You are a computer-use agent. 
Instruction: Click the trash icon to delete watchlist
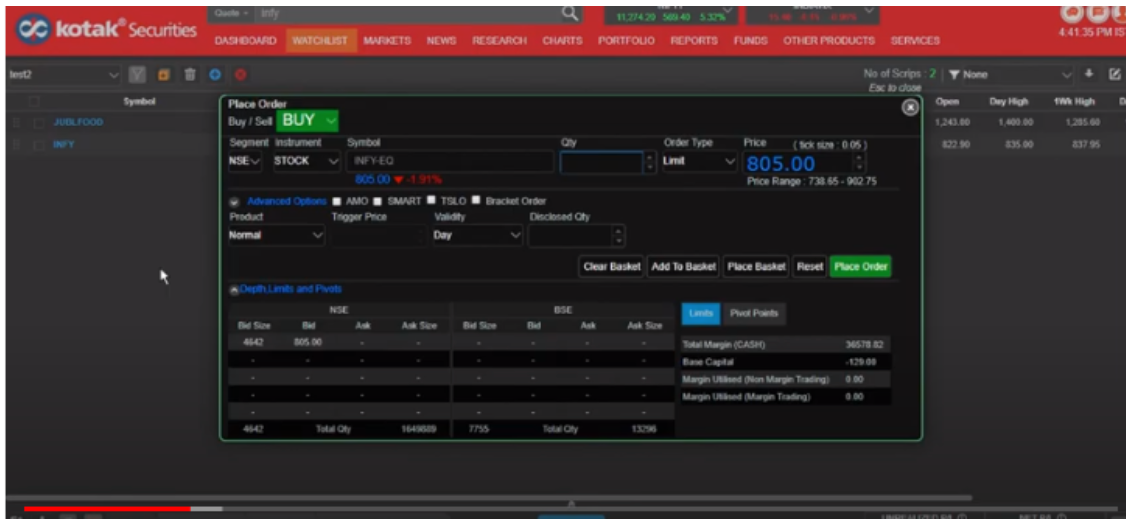pos(189,75)
